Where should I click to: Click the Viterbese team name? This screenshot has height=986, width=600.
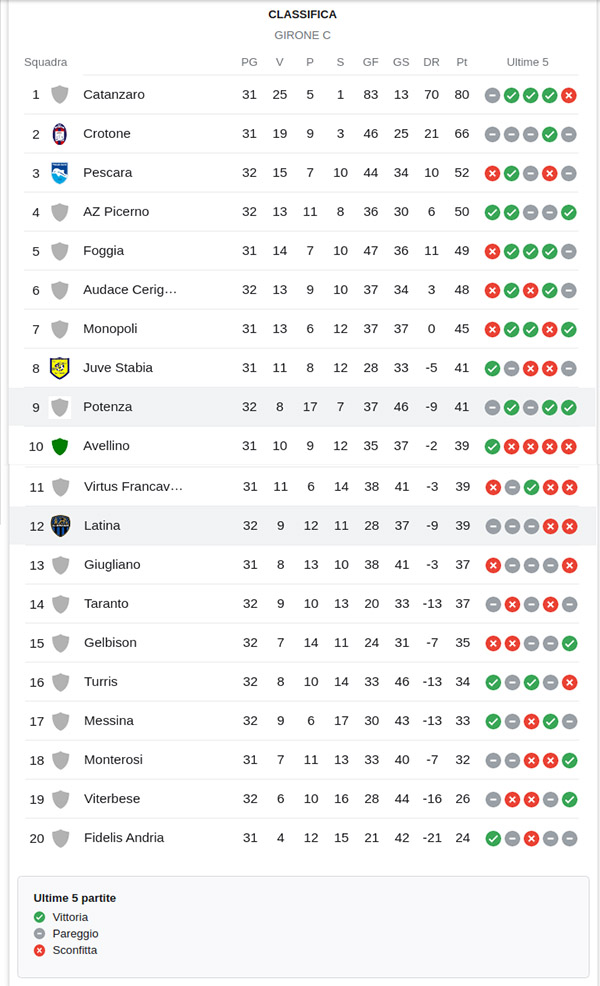click(112, 799)
